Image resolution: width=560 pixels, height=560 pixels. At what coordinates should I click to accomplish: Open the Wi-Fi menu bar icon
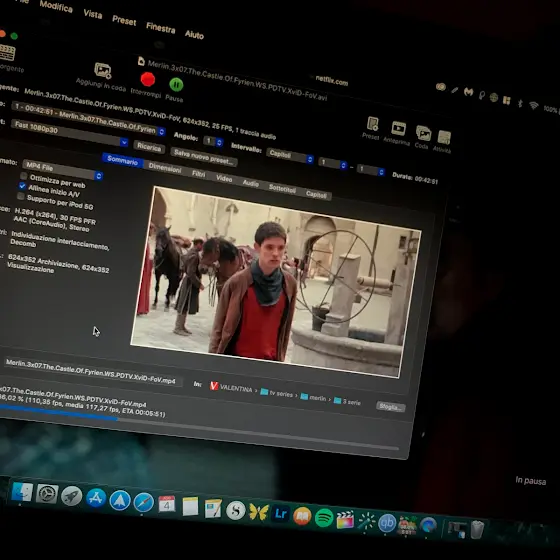pyautogui.click(x=534, y=105)
